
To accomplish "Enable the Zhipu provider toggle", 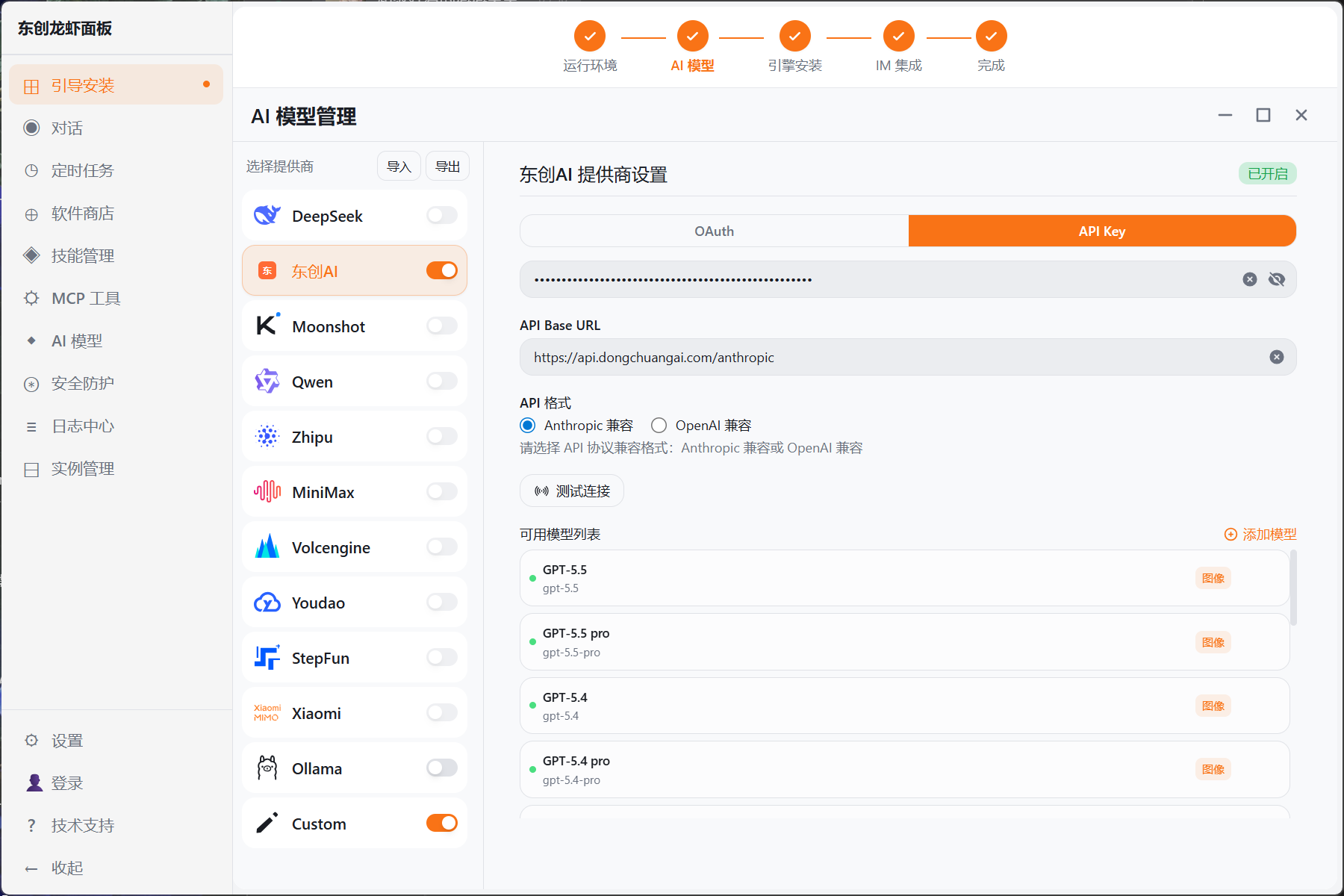I will coord(442,436).
